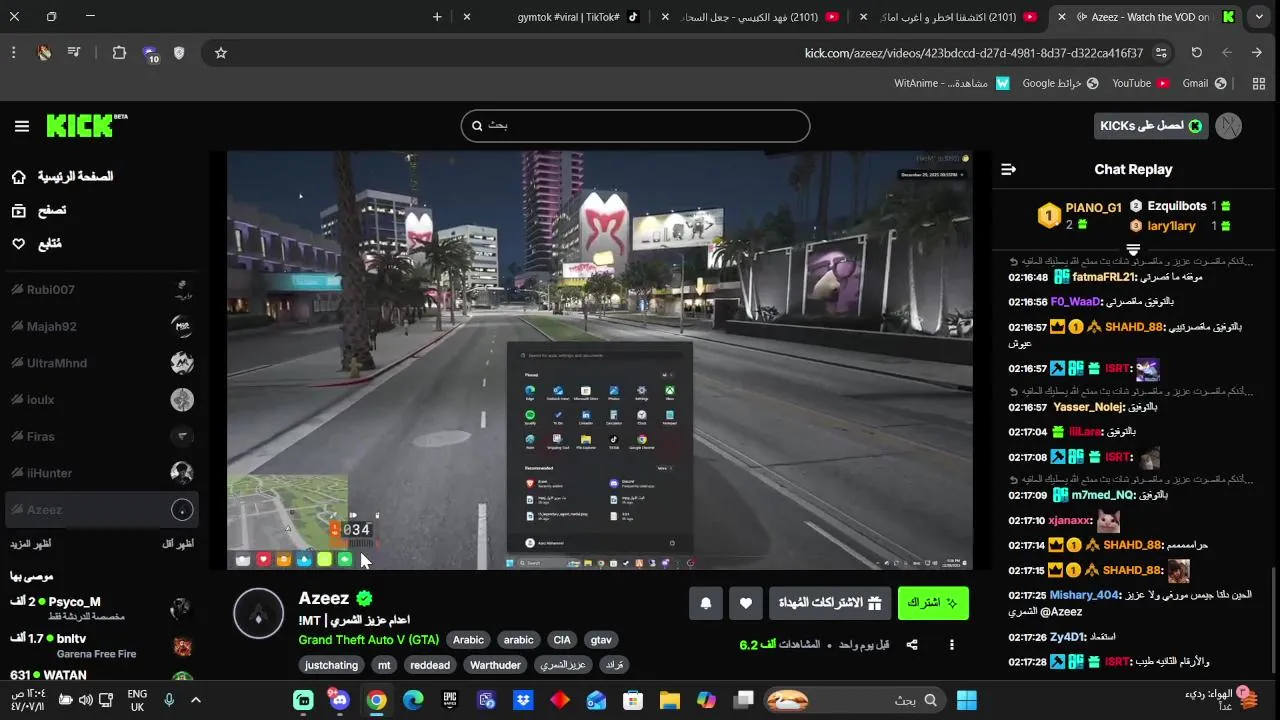Click the gift subscriptions (الاشتراكات المُهداة) button
The height and width of the screenshot is (720, 1280).
(x=829, y=603)
